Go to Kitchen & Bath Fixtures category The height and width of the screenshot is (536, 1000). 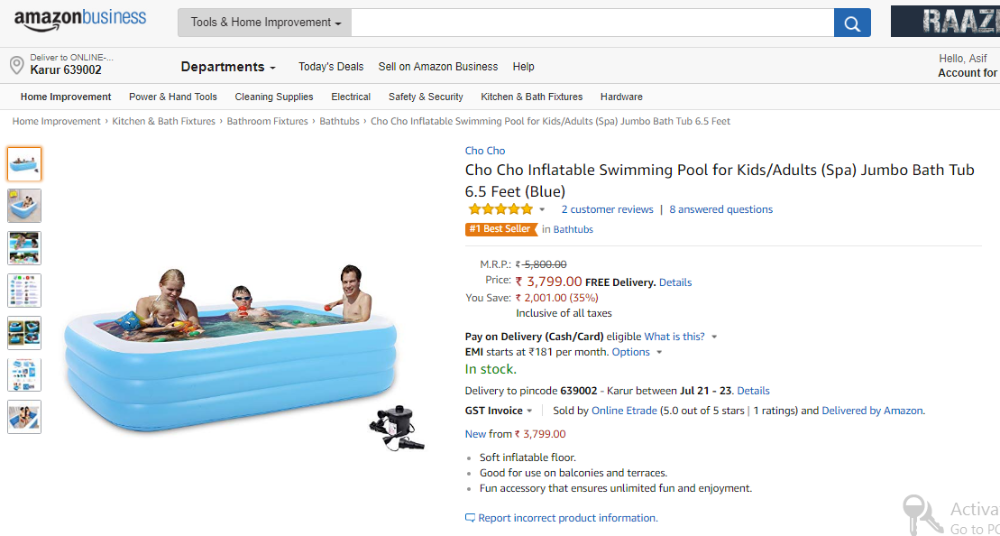point(531,97)
